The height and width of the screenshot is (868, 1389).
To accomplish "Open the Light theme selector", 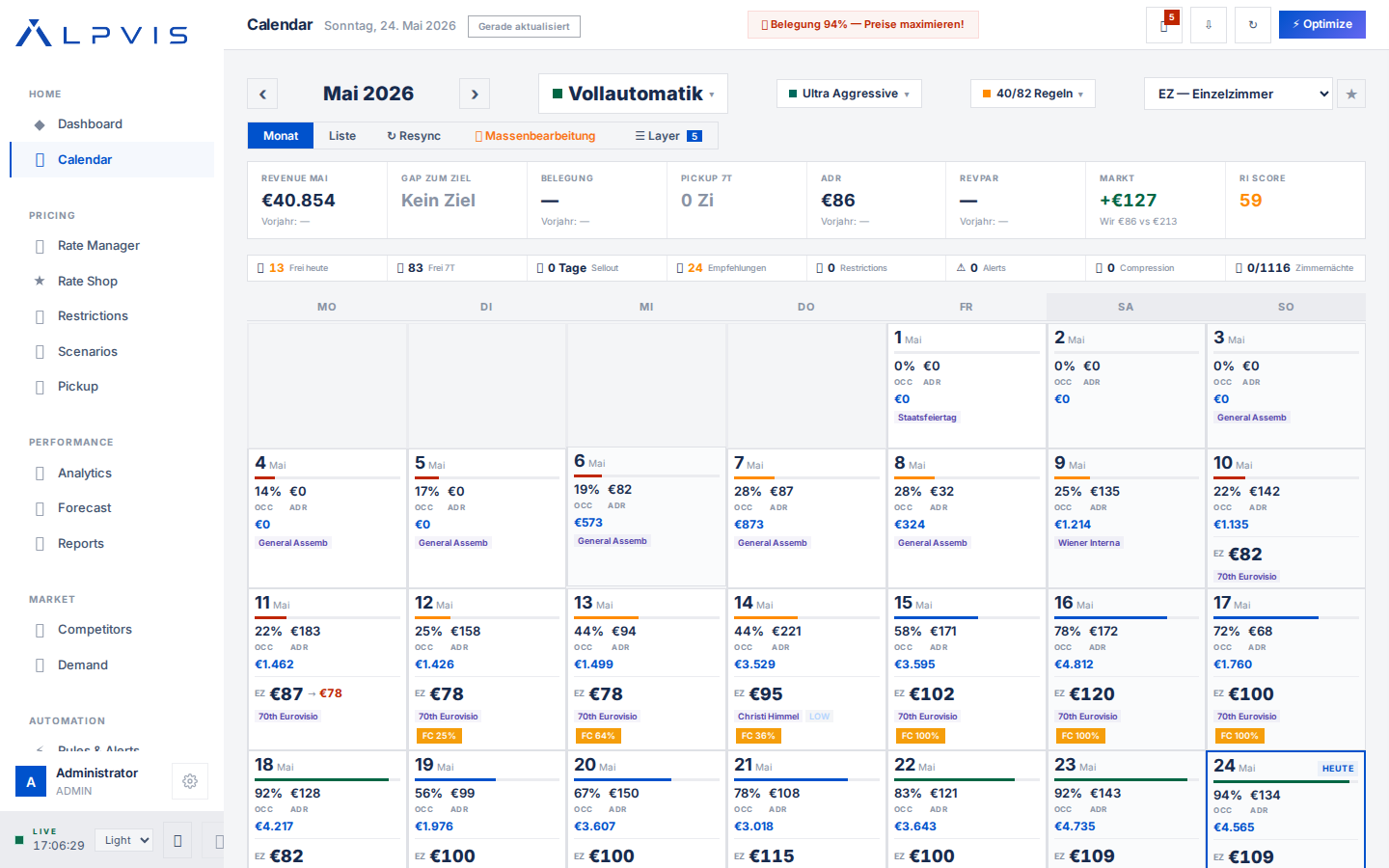I will pos(124,840).
